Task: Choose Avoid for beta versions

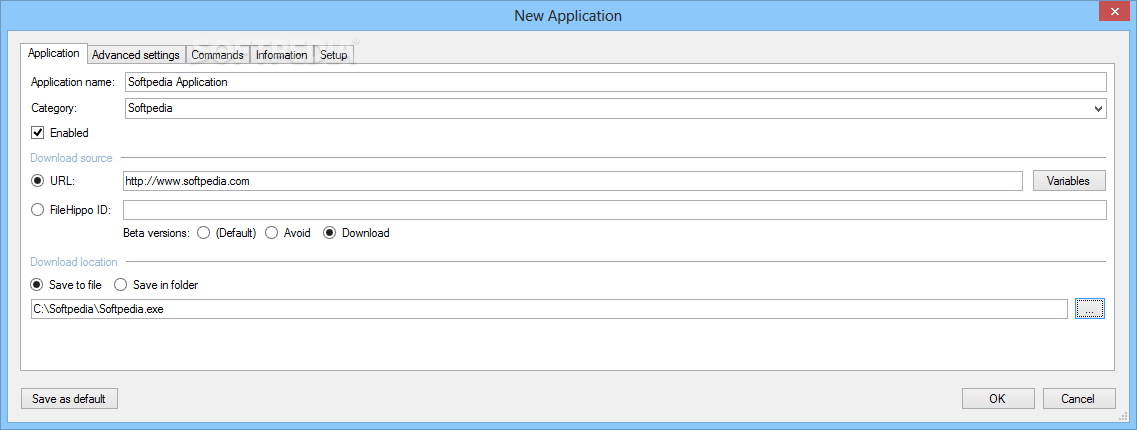Action: [x=272, y=233]
